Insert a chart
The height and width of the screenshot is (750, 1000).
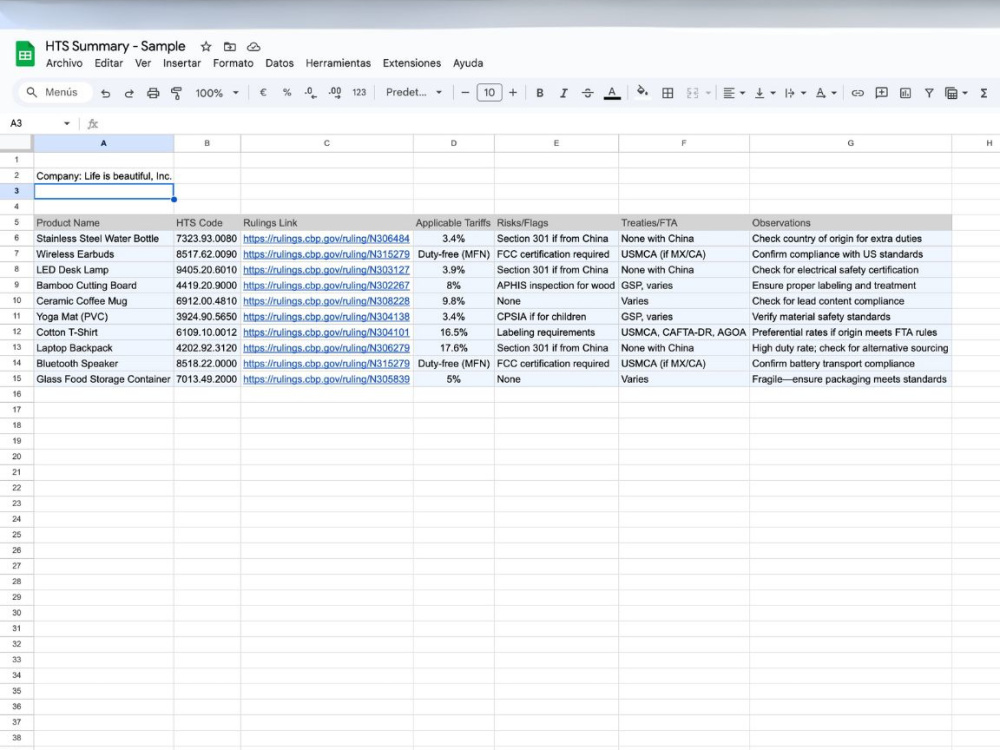tap(905, 93)
